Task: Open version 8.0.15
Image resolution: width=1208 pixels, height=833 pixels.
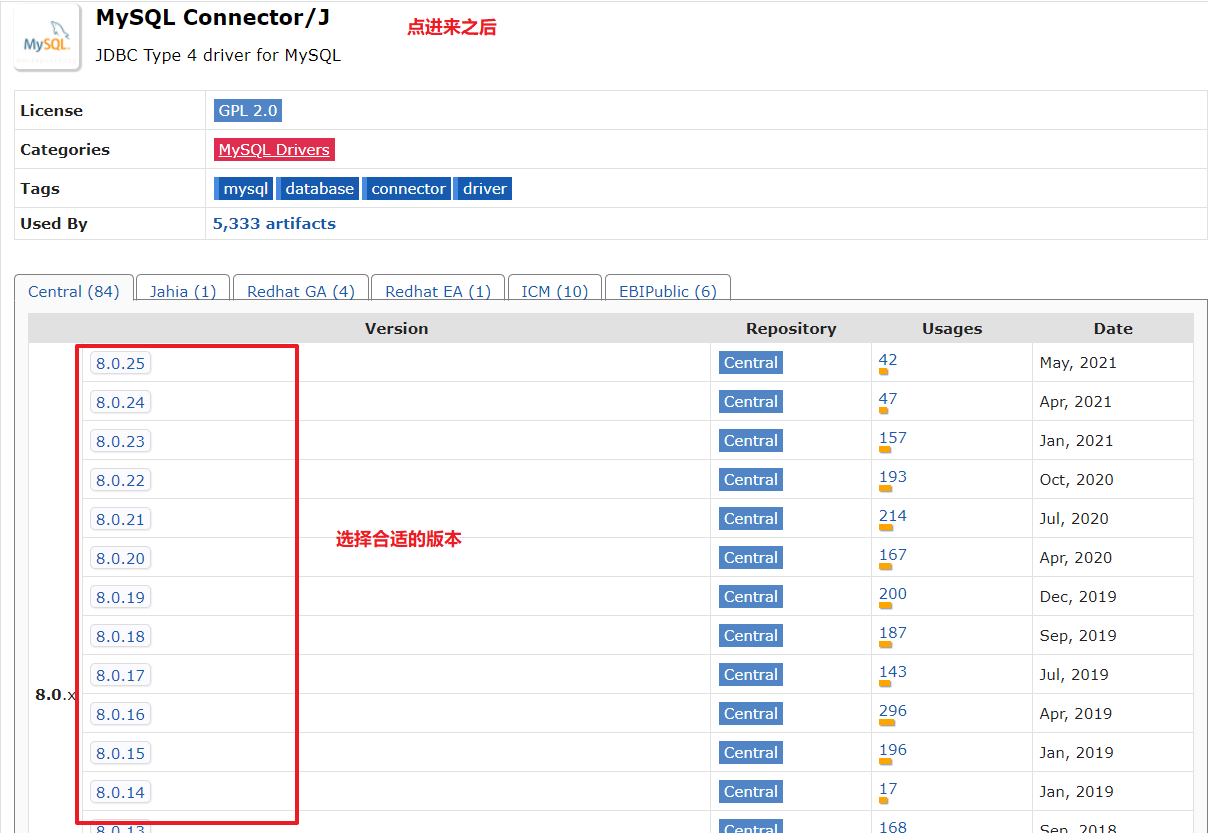Action: [x=120, y=753]
